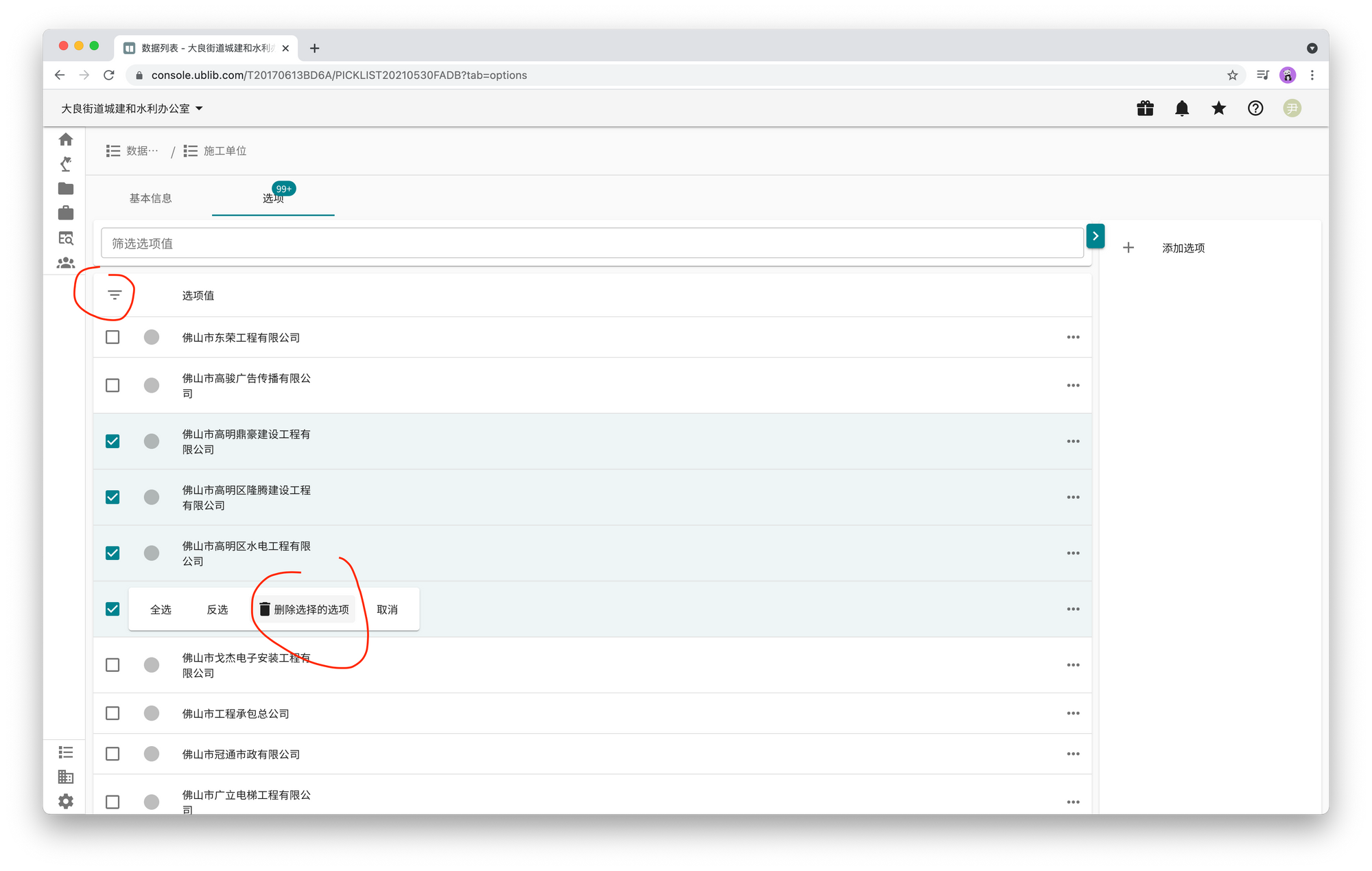Open settings gear in sidebar

tap(66, 801)
